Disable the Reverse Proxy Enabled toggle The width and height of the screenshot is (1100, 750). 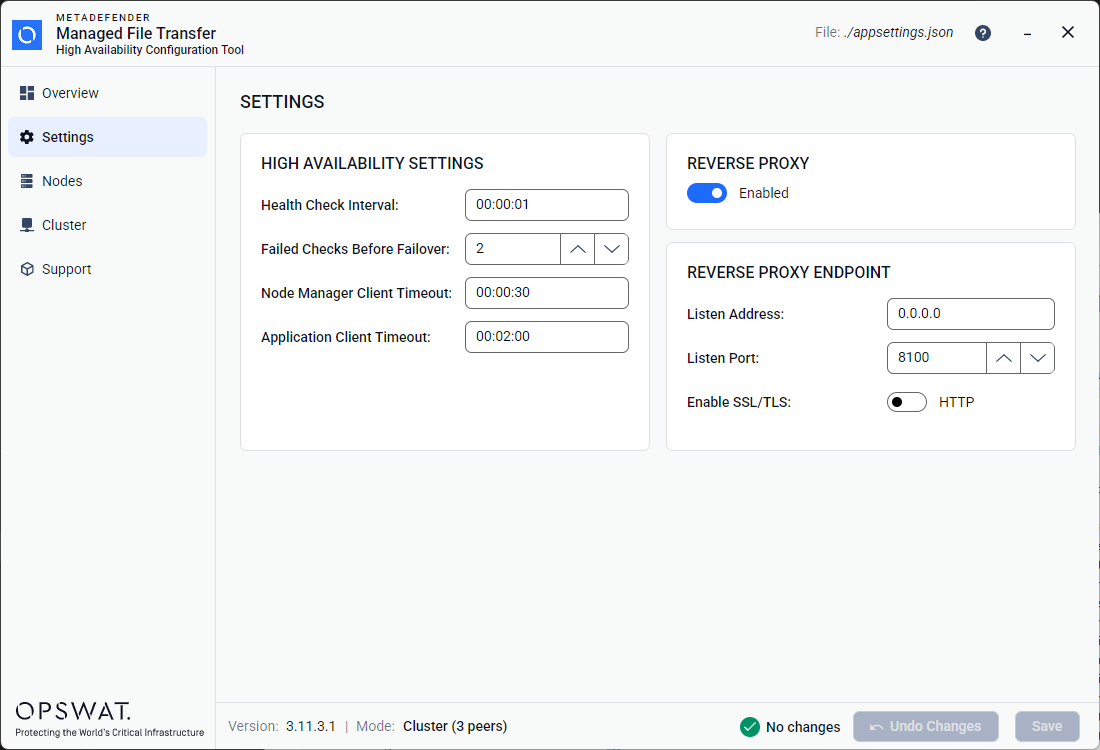706,193
